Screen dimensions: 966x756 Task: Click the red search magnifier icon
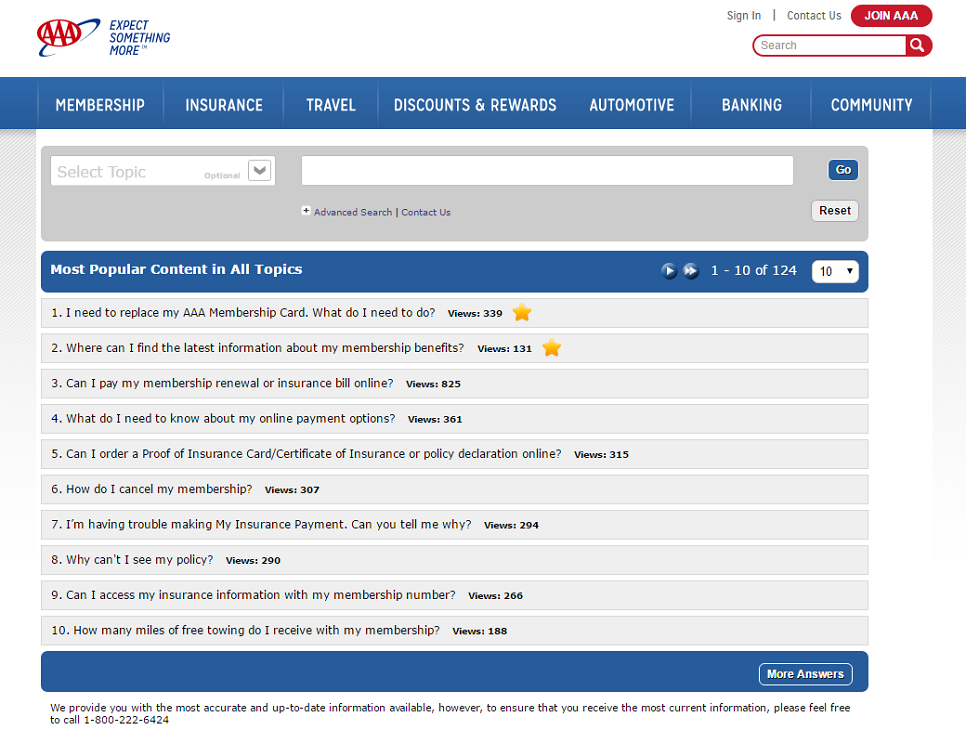pos(918,46)
